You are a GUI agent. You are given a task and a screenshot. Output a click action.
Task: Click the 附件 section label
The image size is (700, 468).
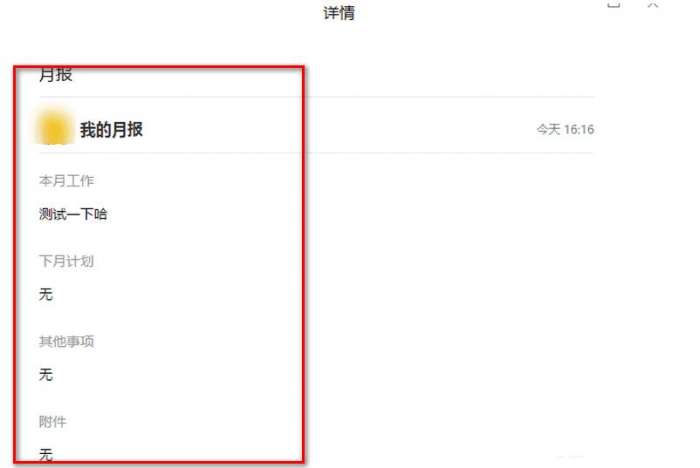click(53, 421)
